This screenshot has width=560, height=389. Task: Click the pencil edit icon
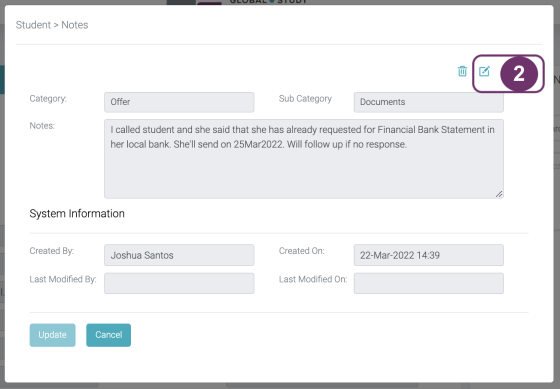[x=484, y=71]
